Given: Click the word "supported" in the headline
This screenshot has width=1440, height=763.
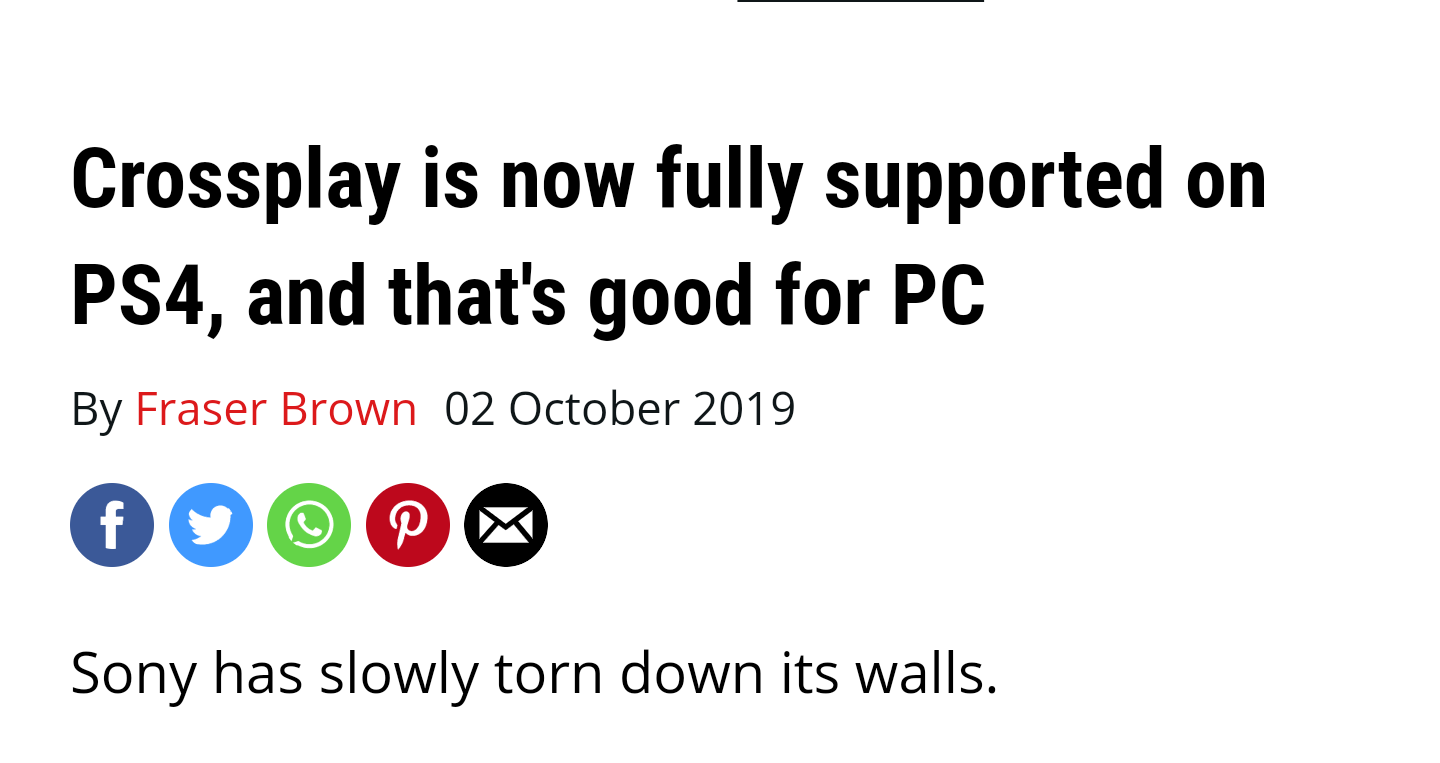Looking at the screenshot, I should click(x=994, y=181).
